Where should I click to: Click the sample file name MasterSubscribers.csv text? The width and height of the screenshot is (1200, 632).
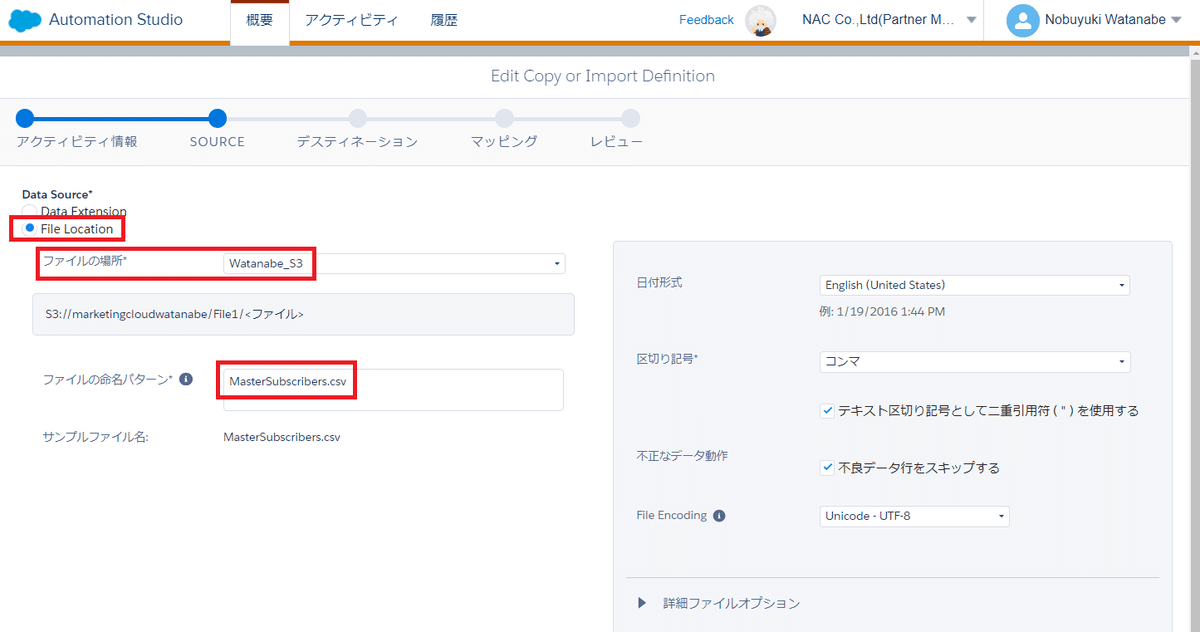282,437
